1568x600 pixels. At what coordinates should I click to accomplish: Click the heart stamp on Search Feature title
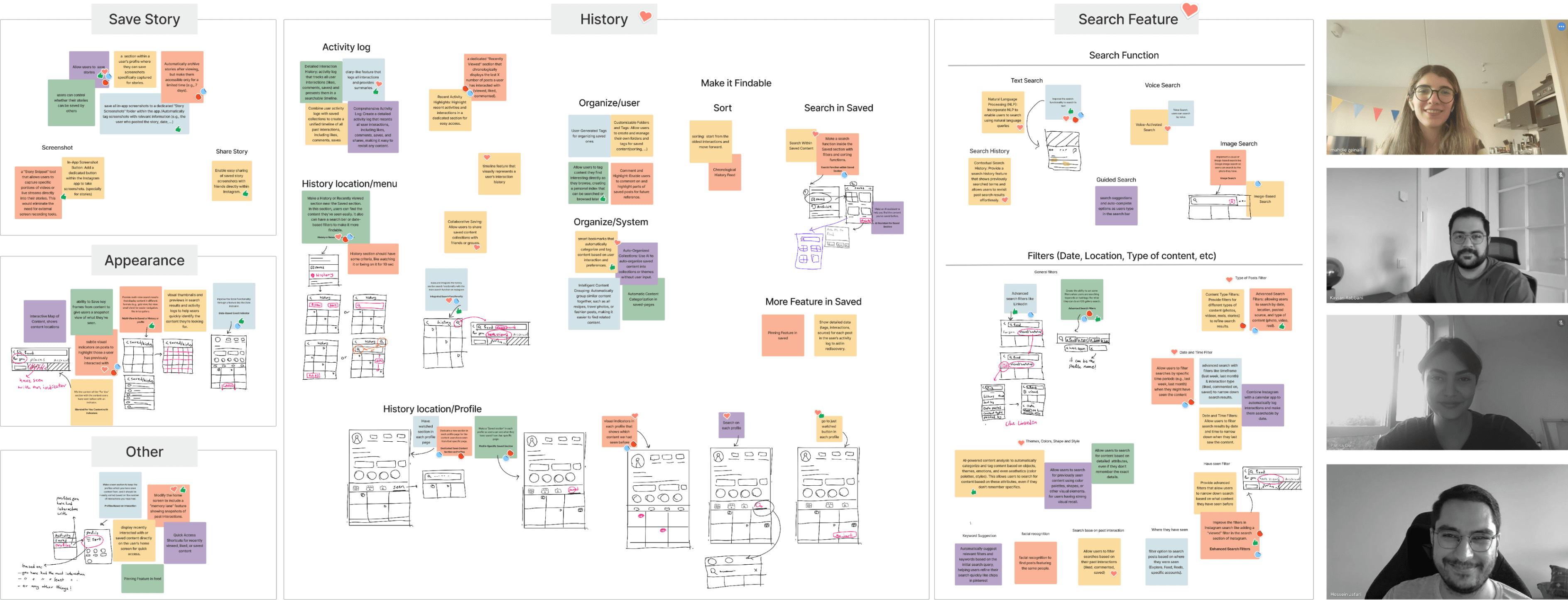(1190, 9)
